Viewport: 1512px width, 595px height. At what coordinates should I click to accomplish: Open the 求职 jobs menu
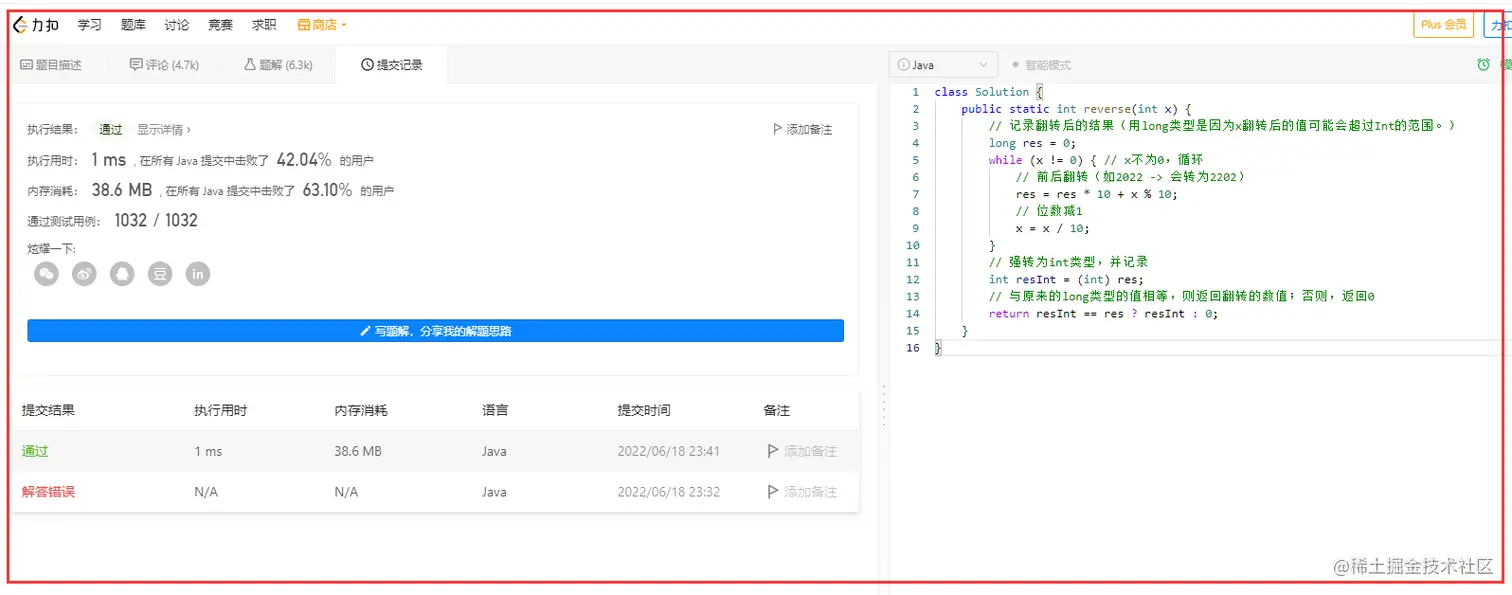pos(264,25)
